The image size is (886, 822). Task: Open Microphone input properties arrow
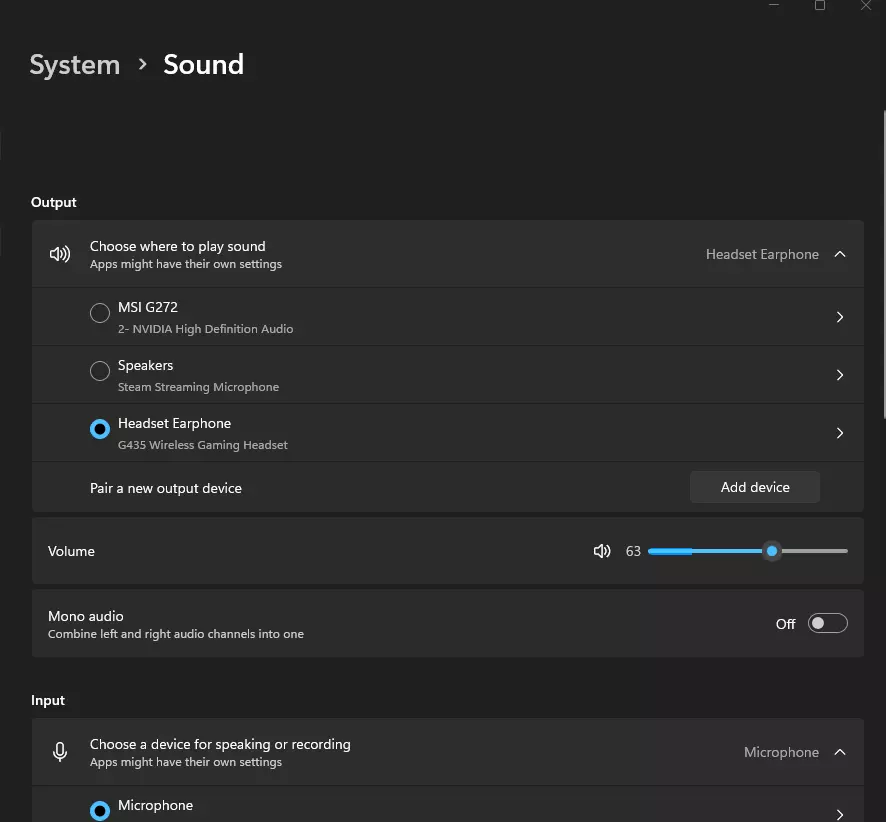point(839,814)
